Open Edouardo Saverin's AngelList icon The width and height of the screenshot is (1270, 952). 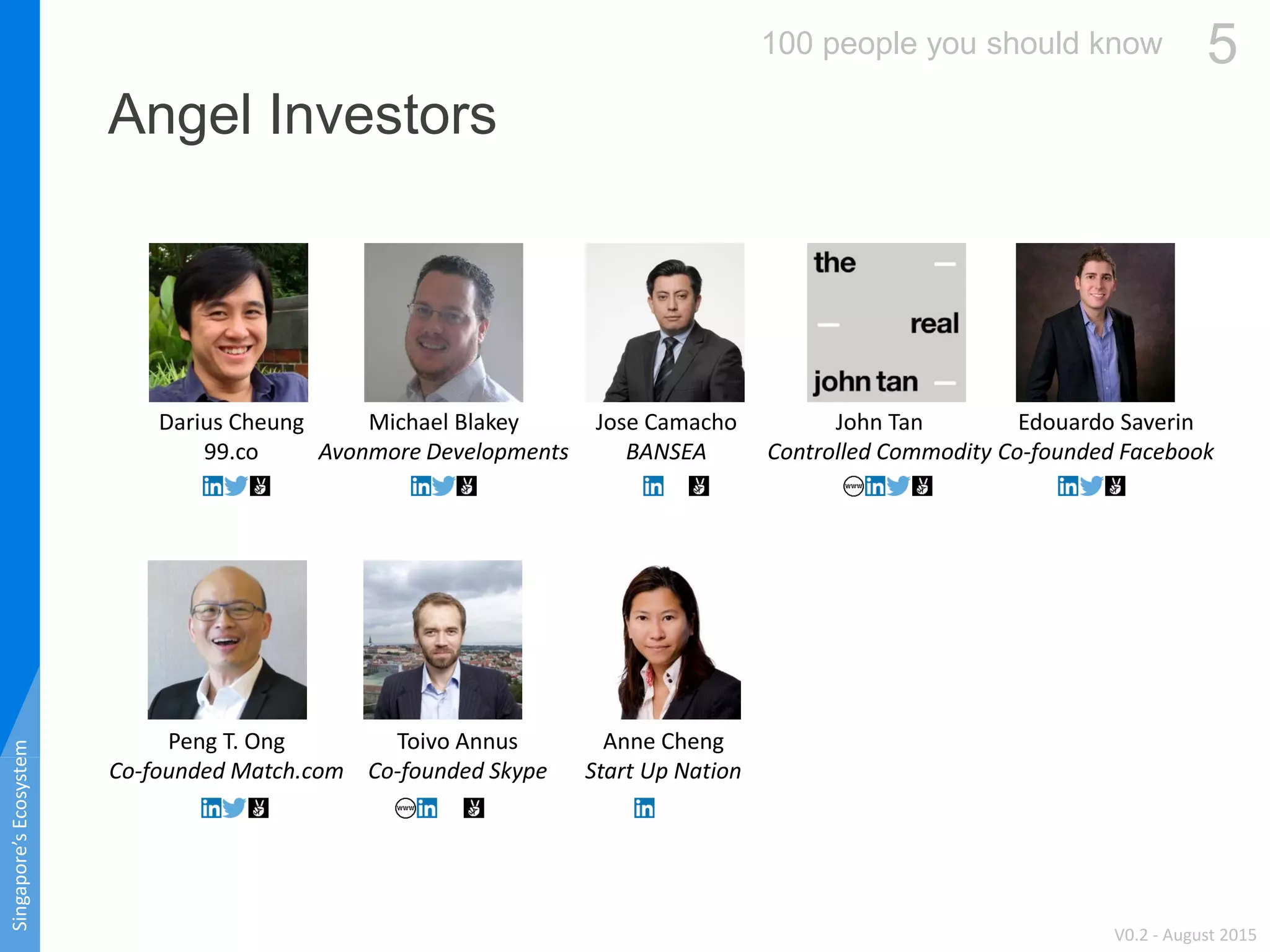point(1115,486)
